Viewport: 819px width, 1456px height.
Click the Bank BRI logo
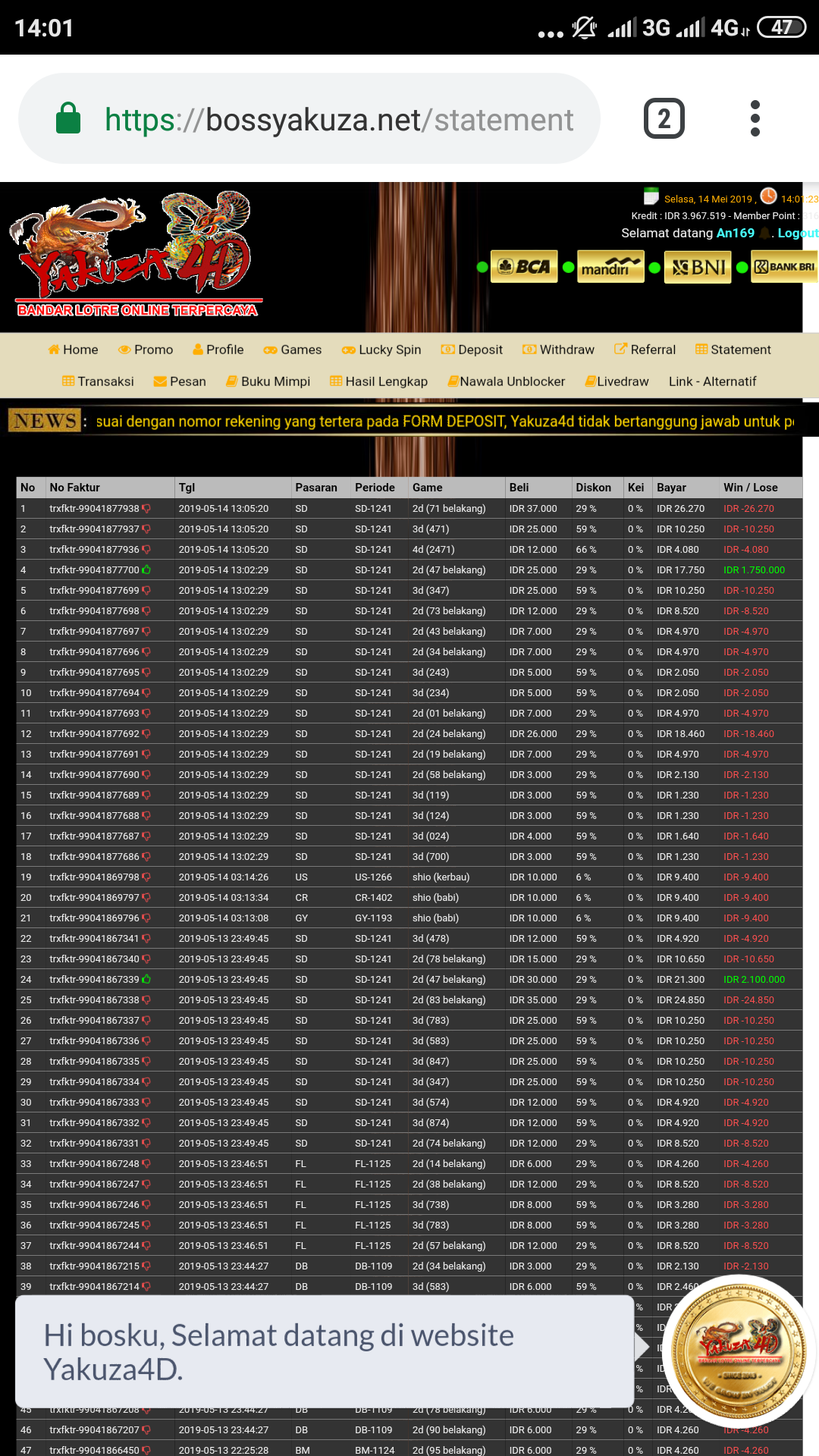point(783,267)
